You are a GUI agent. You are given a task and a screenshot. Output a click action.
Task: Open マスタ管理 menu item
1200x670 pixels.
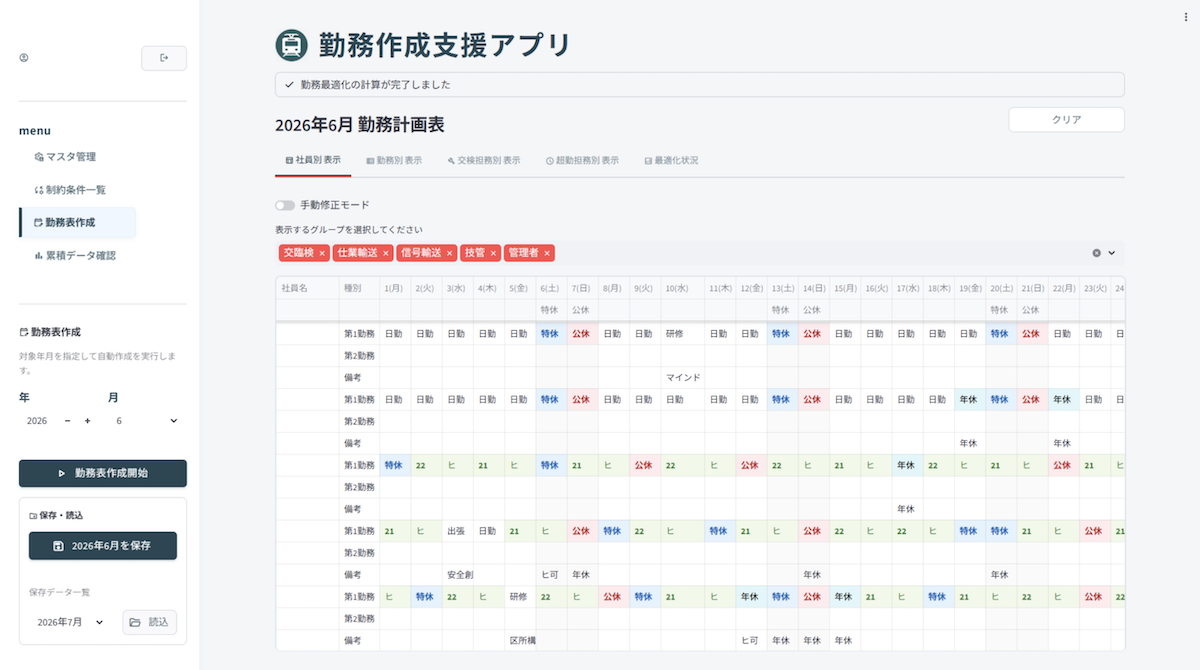pyautogui.click(x=78, y=157)
